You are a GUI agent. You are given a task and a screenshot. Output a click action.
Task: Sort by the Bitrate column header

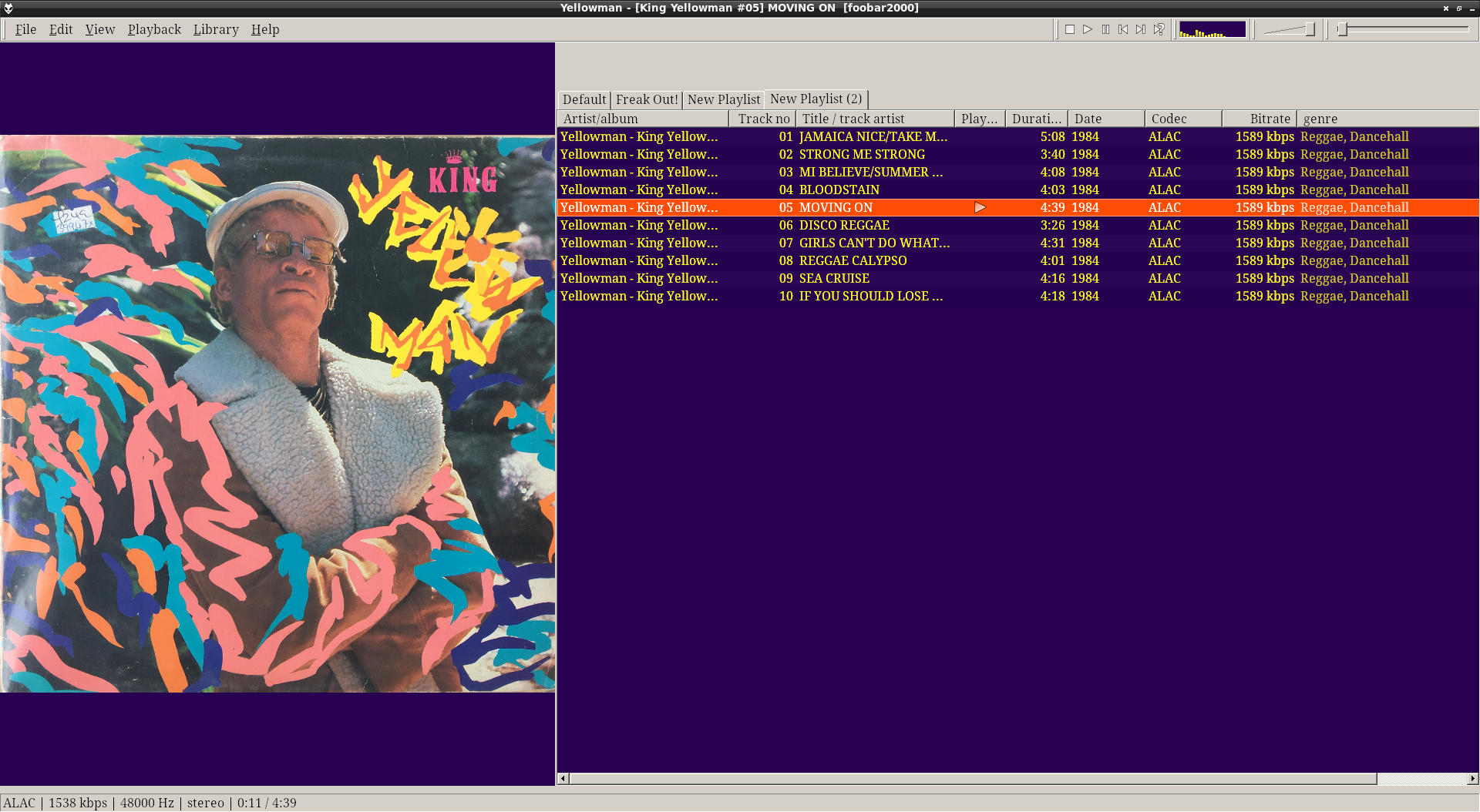point(1260,119)
